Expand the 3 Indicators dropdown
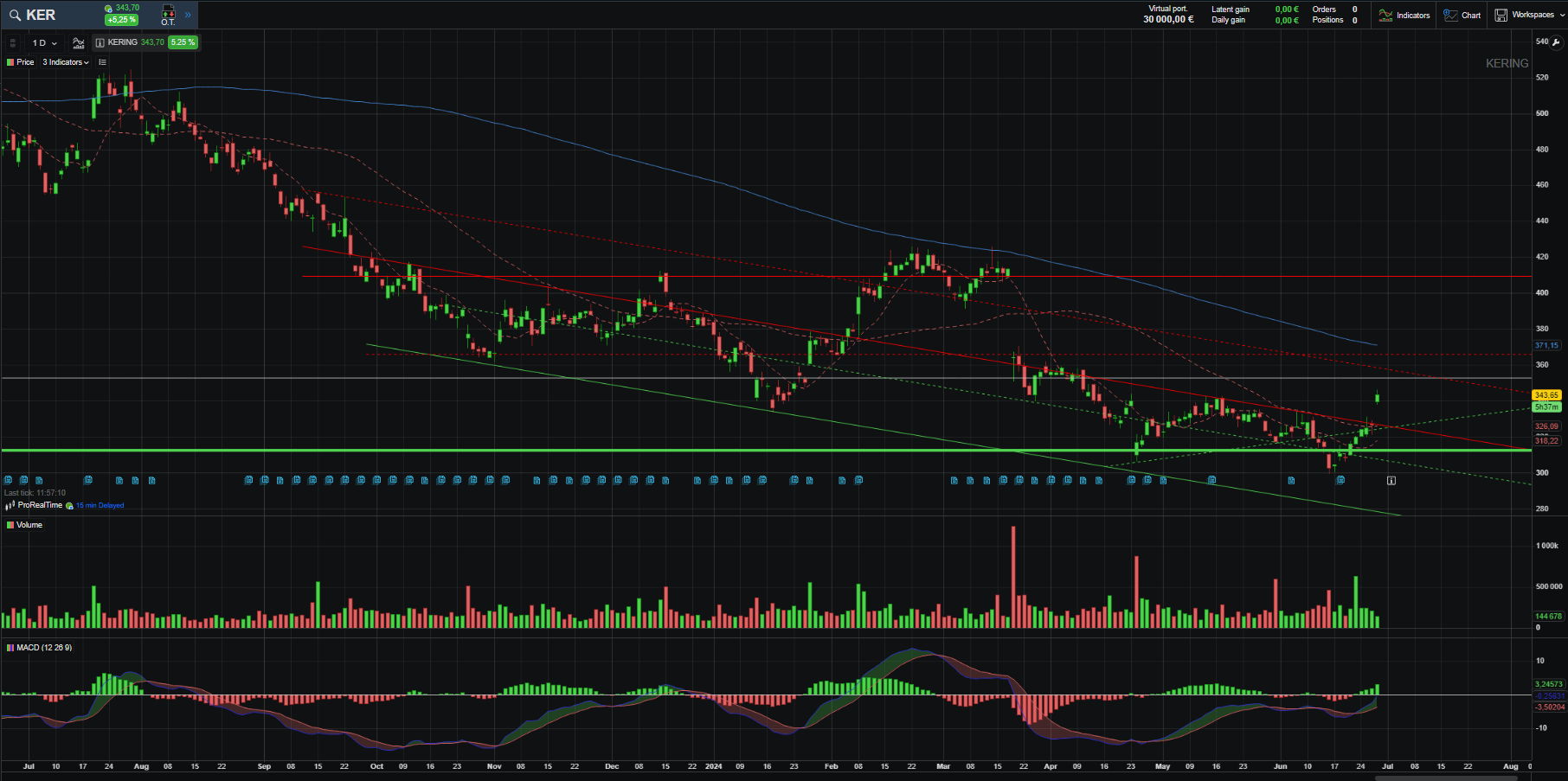Image resolution: width=1568 pixels, height=781 pixels. pyautogui.click(x=66, y=62)
